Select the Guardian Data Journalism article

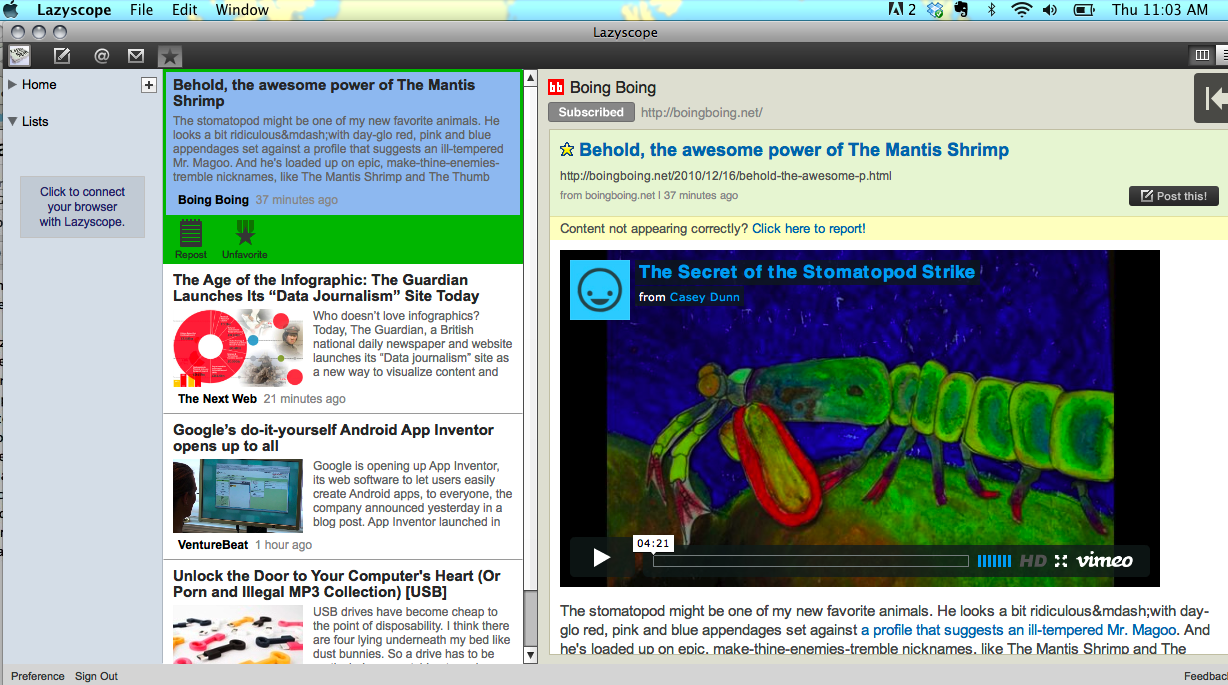(343, 338)
